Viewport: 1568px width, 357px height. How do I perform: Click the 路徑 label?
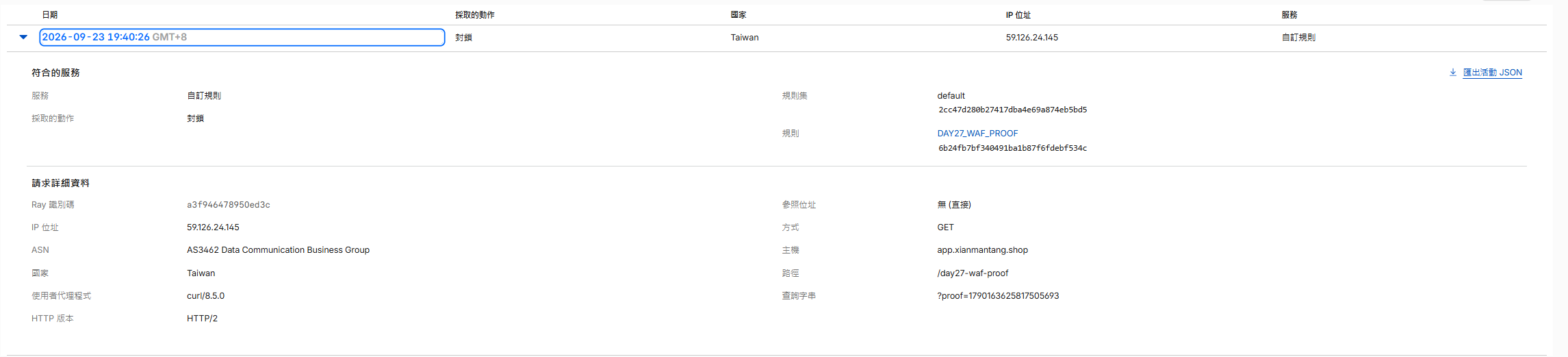coord(791,273)
